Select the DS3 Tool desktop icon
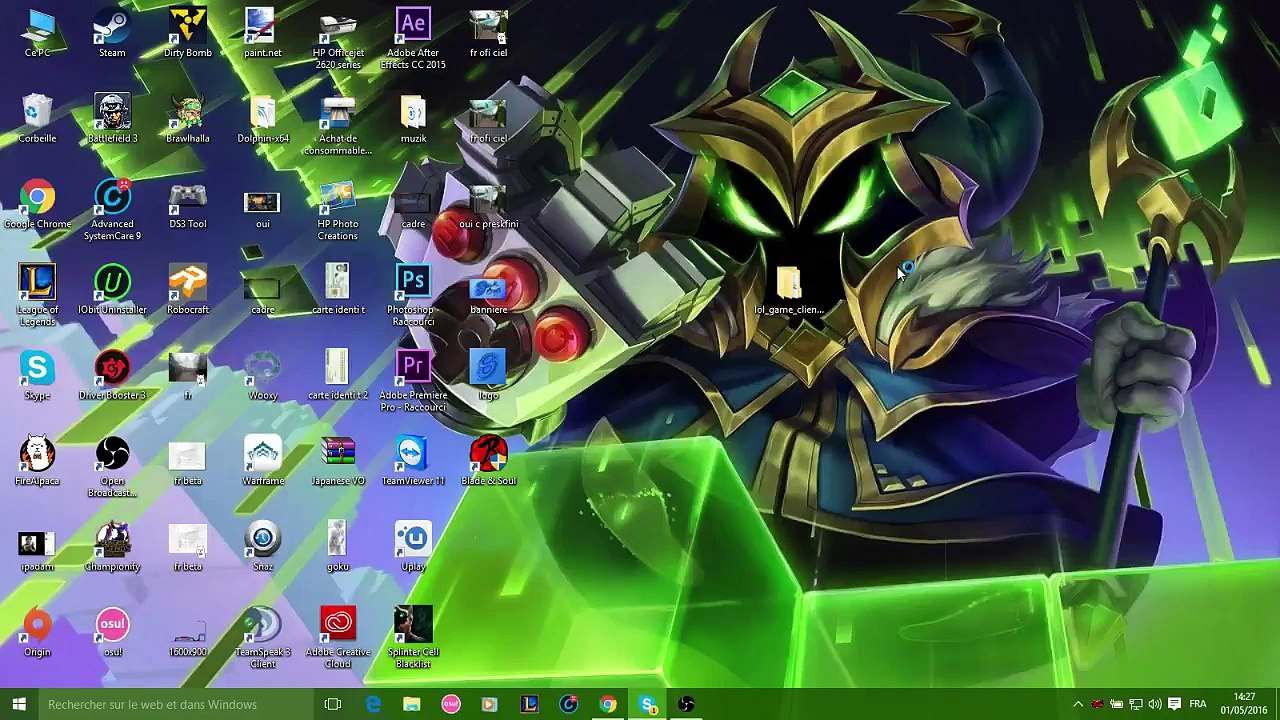Viewport: 1280px width, 720px height. 188,205
